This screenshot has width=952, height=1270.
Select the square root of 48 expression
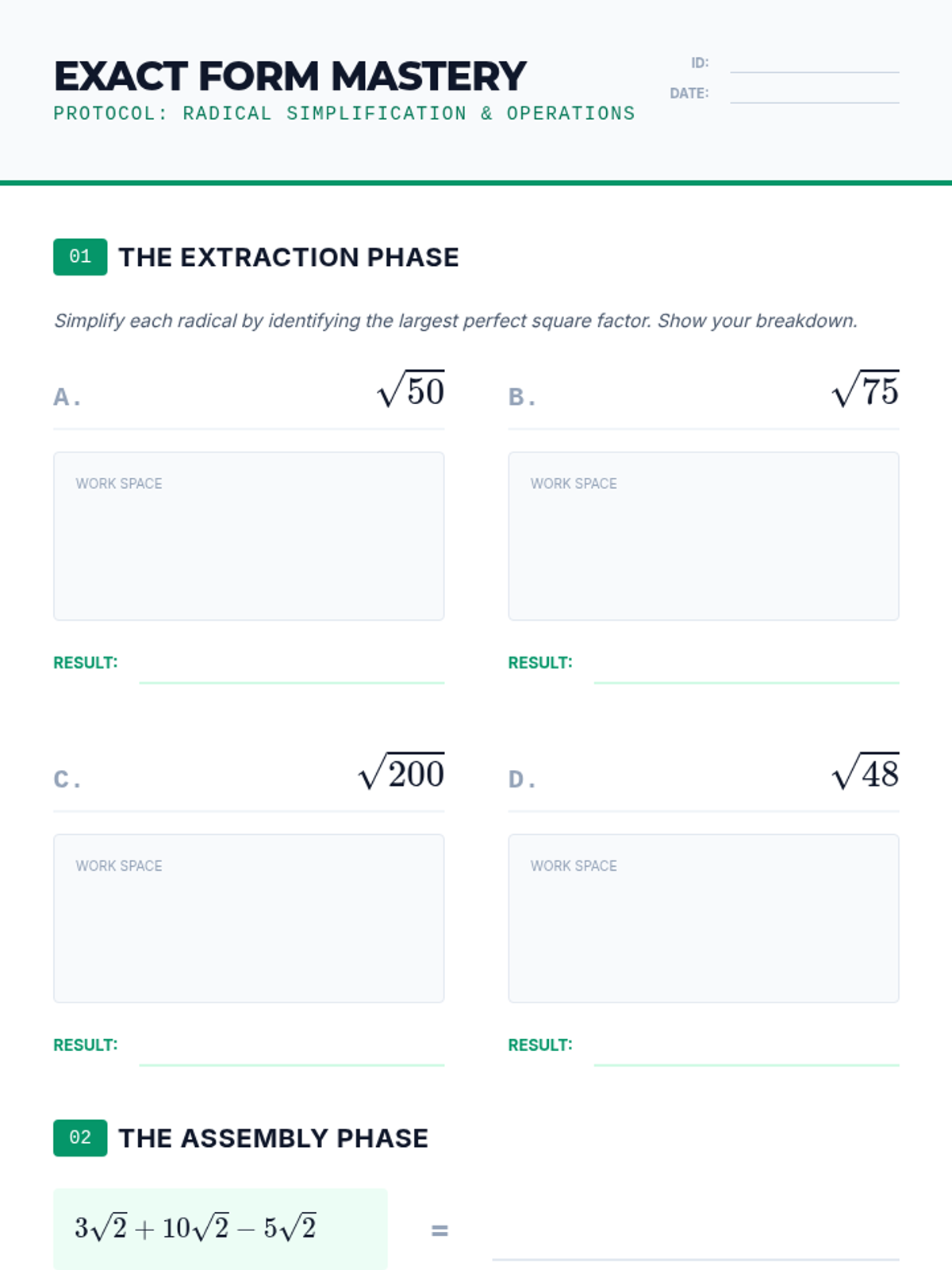click(866, 772)
